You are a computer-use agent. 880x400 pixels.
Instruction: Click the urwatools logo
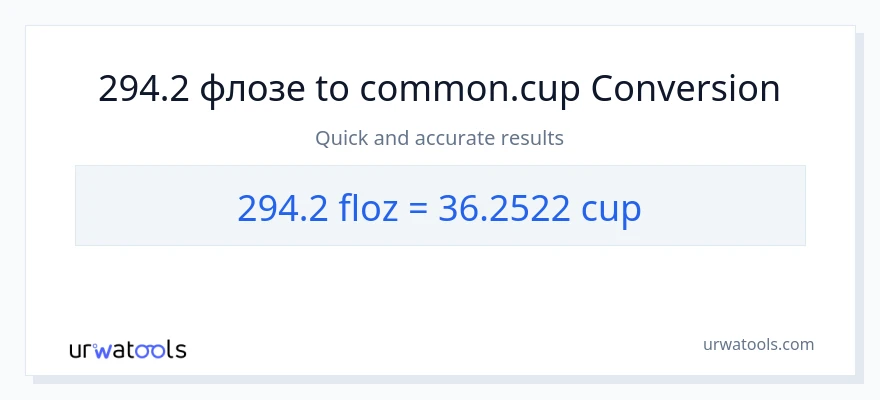[x=127, y=349]
